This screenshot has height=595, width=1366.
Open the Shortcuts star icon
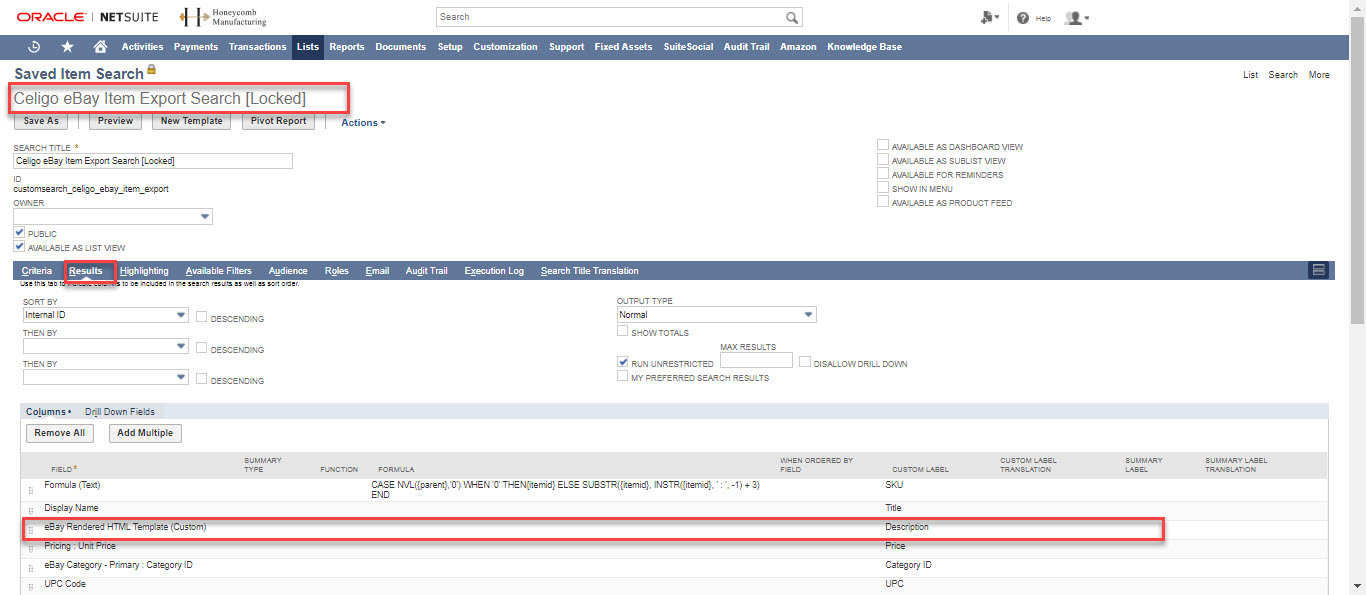pyautogui.click(x=67, y=47)
